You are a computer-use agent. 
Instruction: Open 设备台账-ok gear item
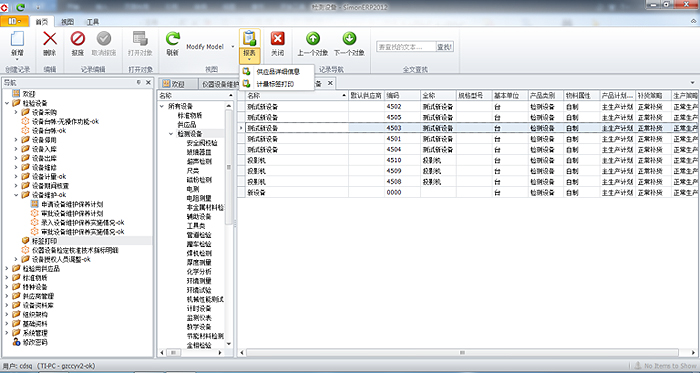click(x=49, y=131)
